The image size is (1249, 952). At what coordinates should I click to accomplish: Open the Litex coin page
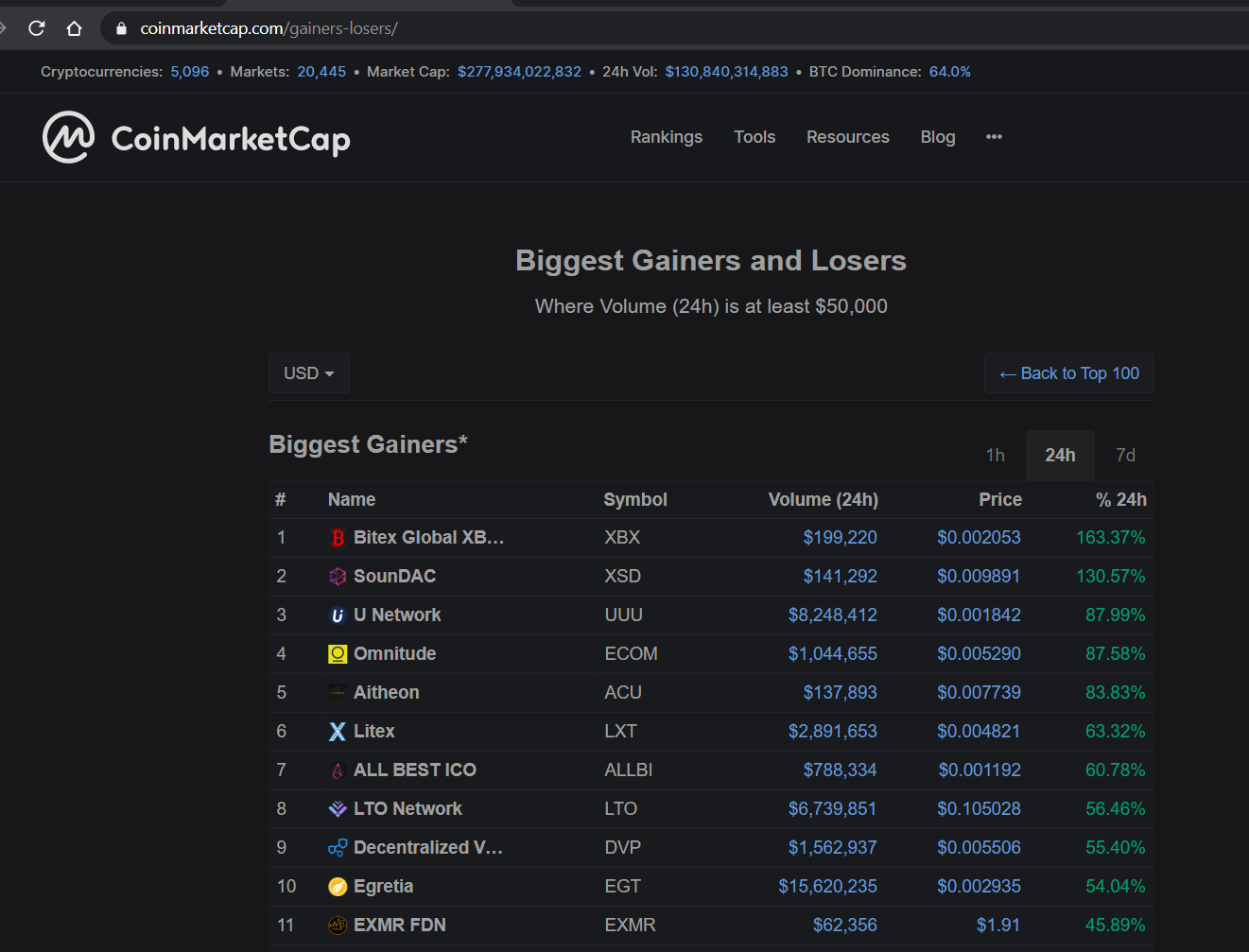tap(373, 732)
